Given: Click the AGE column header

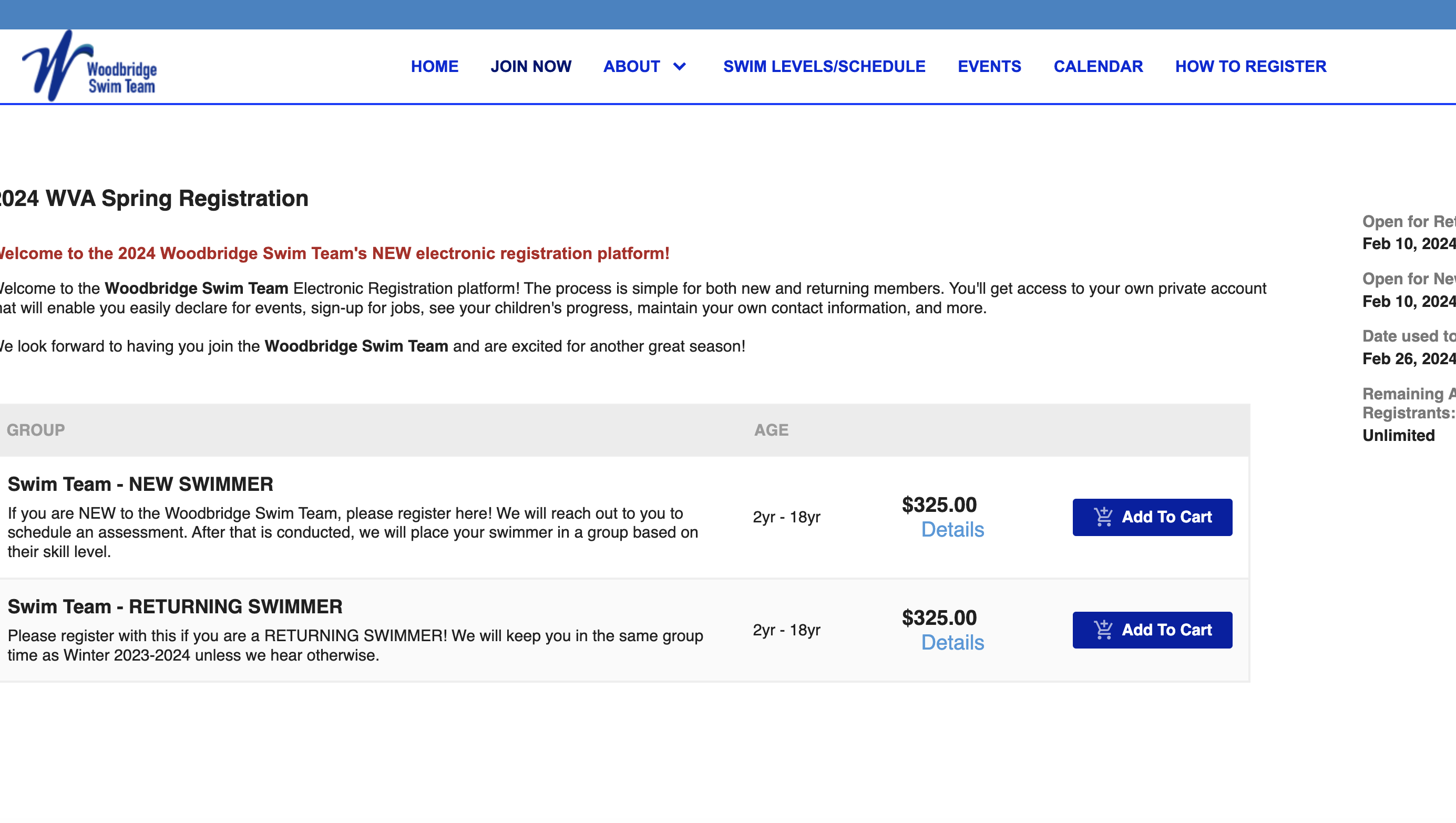Looking at the screenshot, I should pos(771,430).
